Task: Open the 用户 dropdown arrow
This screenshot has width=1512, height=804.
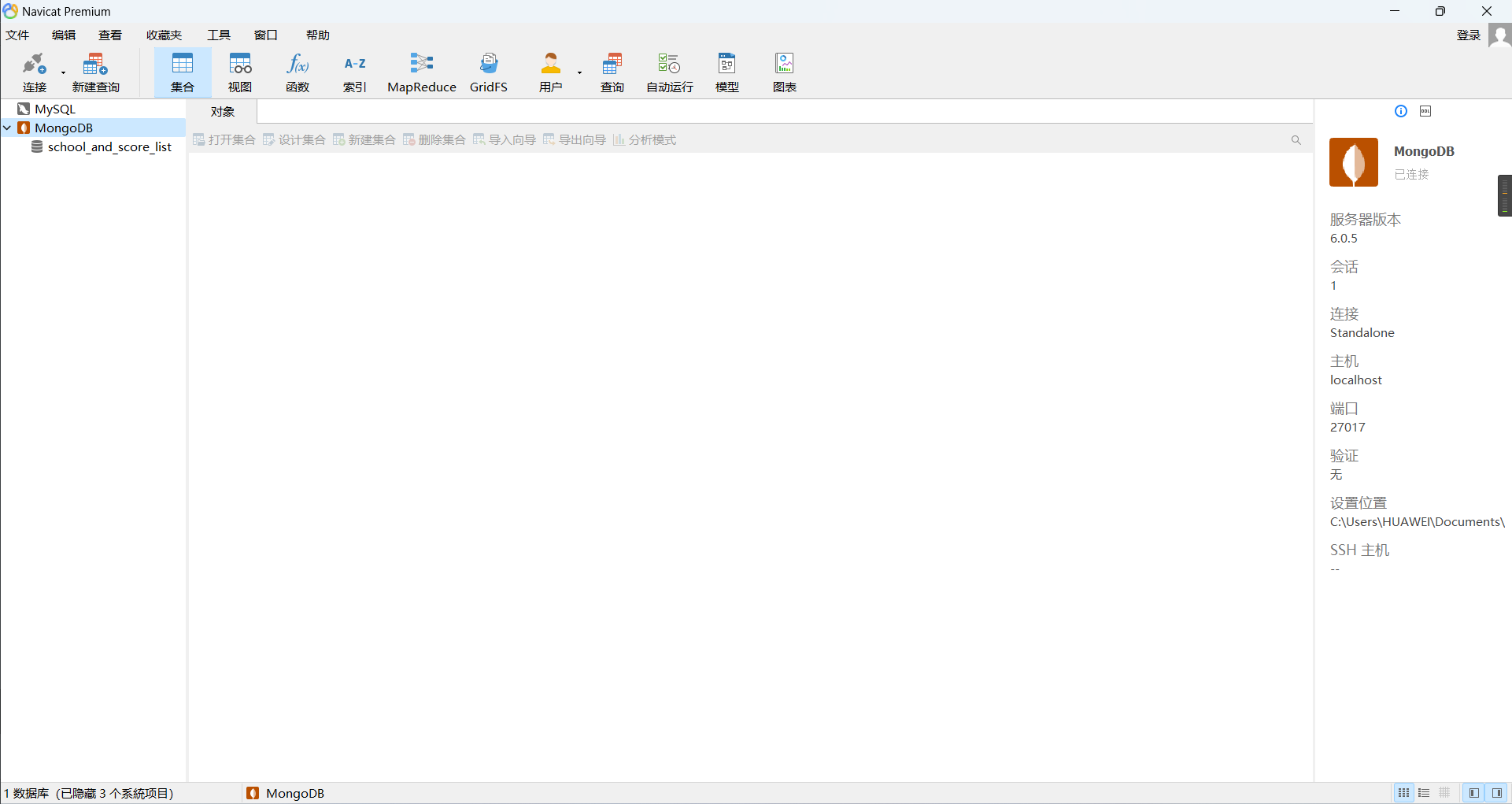Action: (579, 73)
